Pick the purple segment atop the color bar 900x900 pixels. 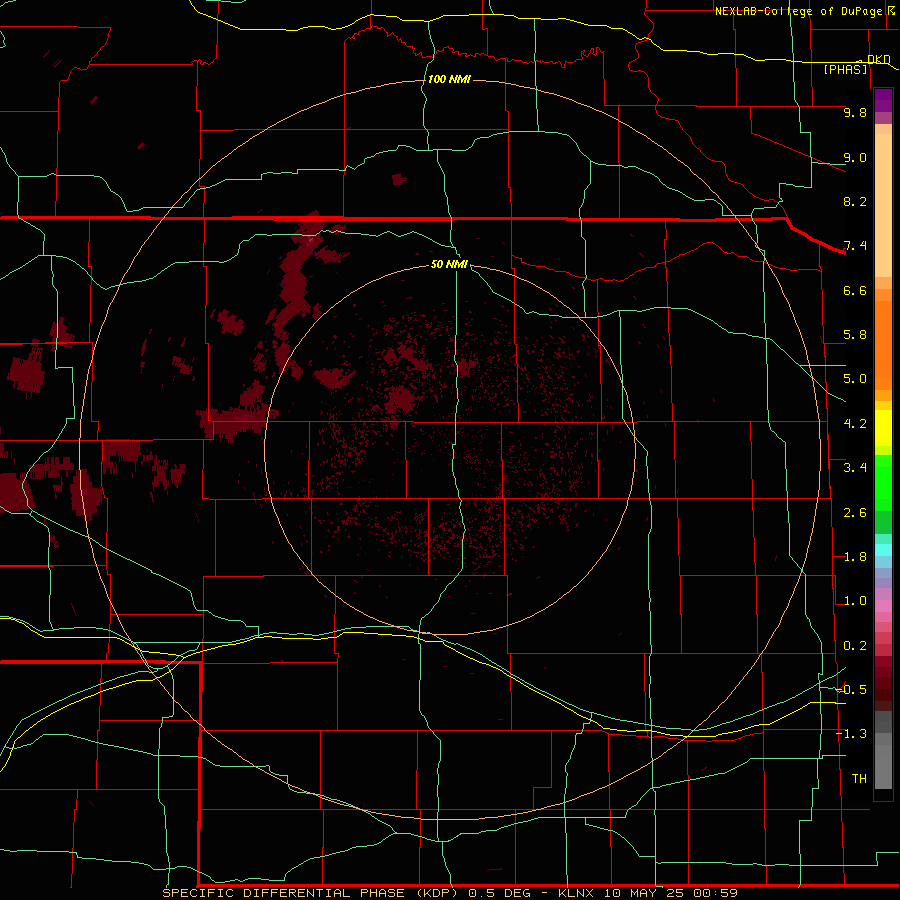pos(883,100)
